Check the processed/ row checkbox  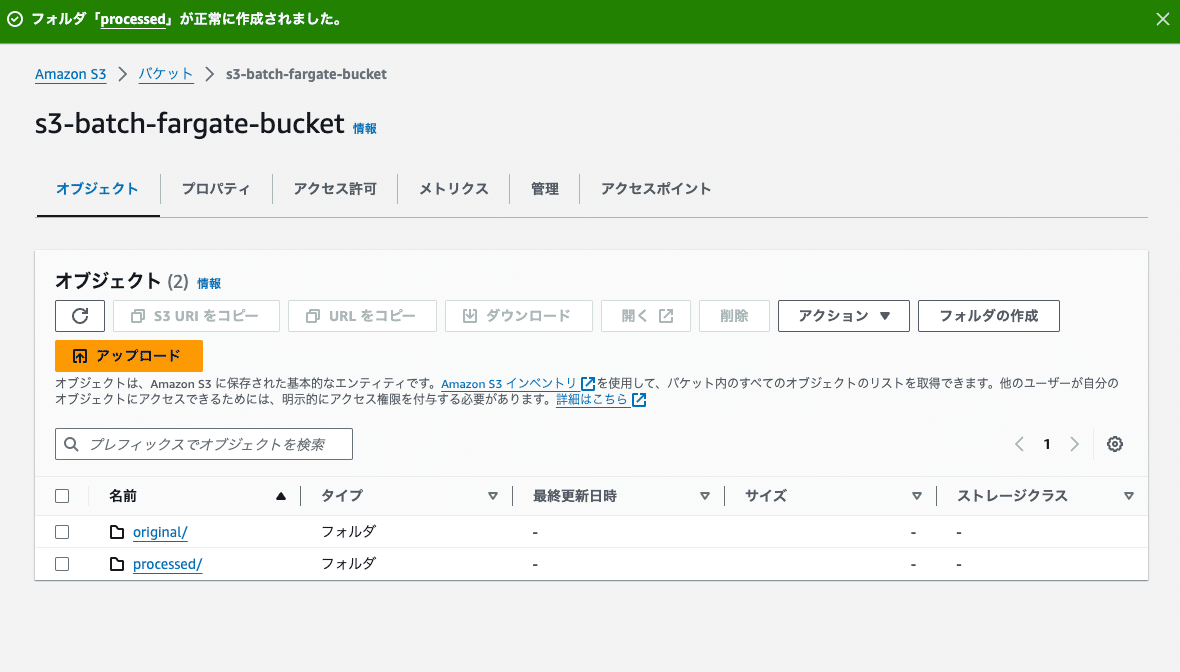tap(62, 564)
